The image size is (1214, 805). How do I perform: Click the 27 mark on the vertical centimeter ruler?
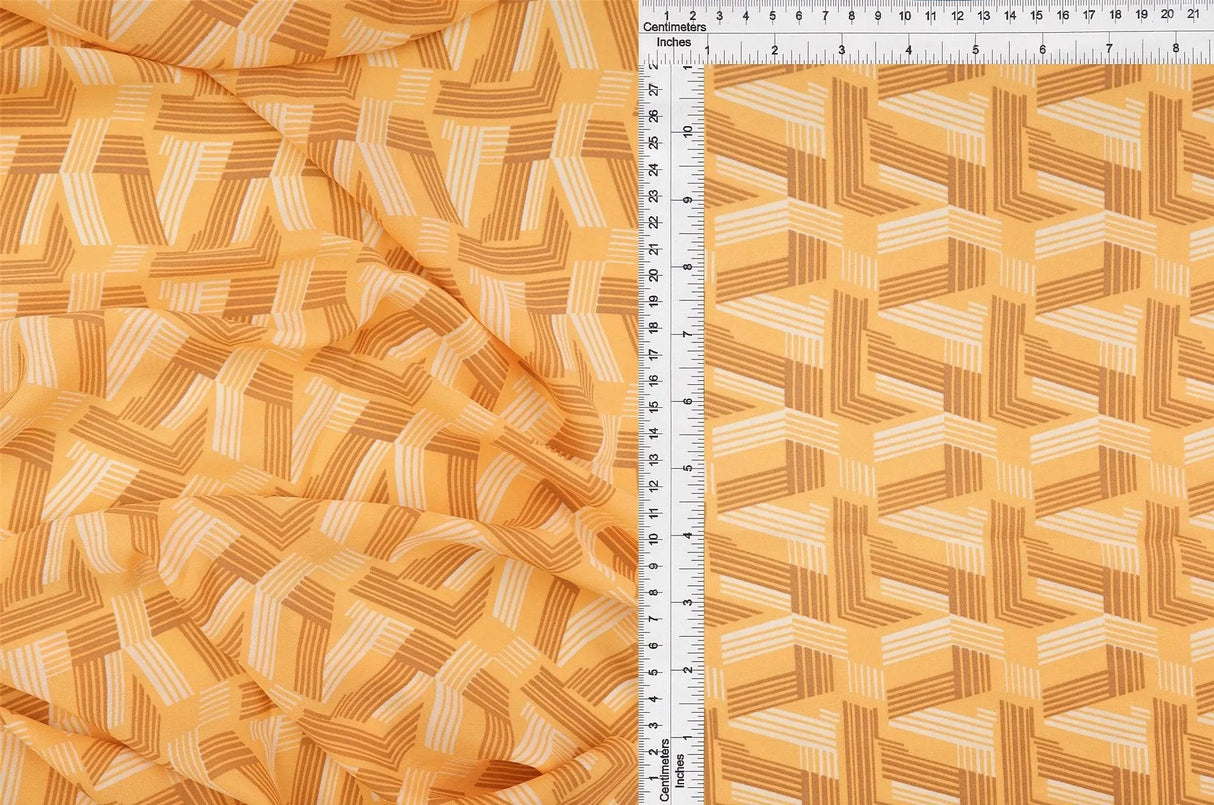click(654, 90)
